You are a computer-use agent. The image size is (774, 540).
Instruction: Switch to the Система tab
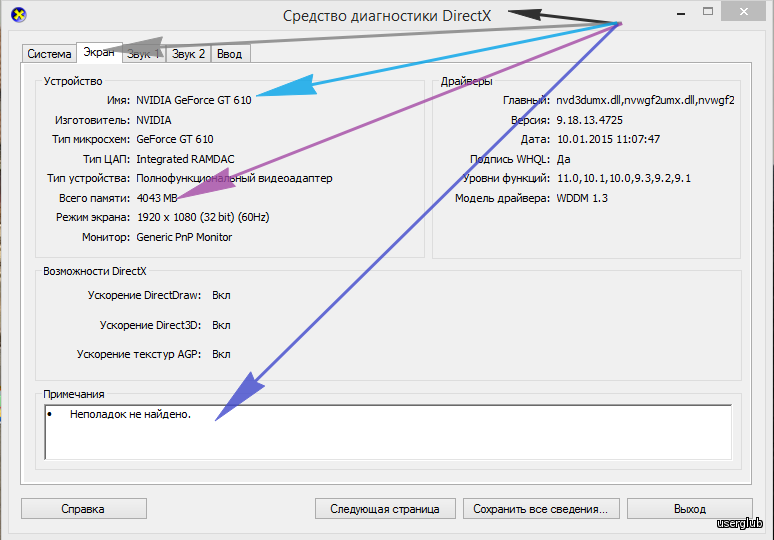click(49, 54)
